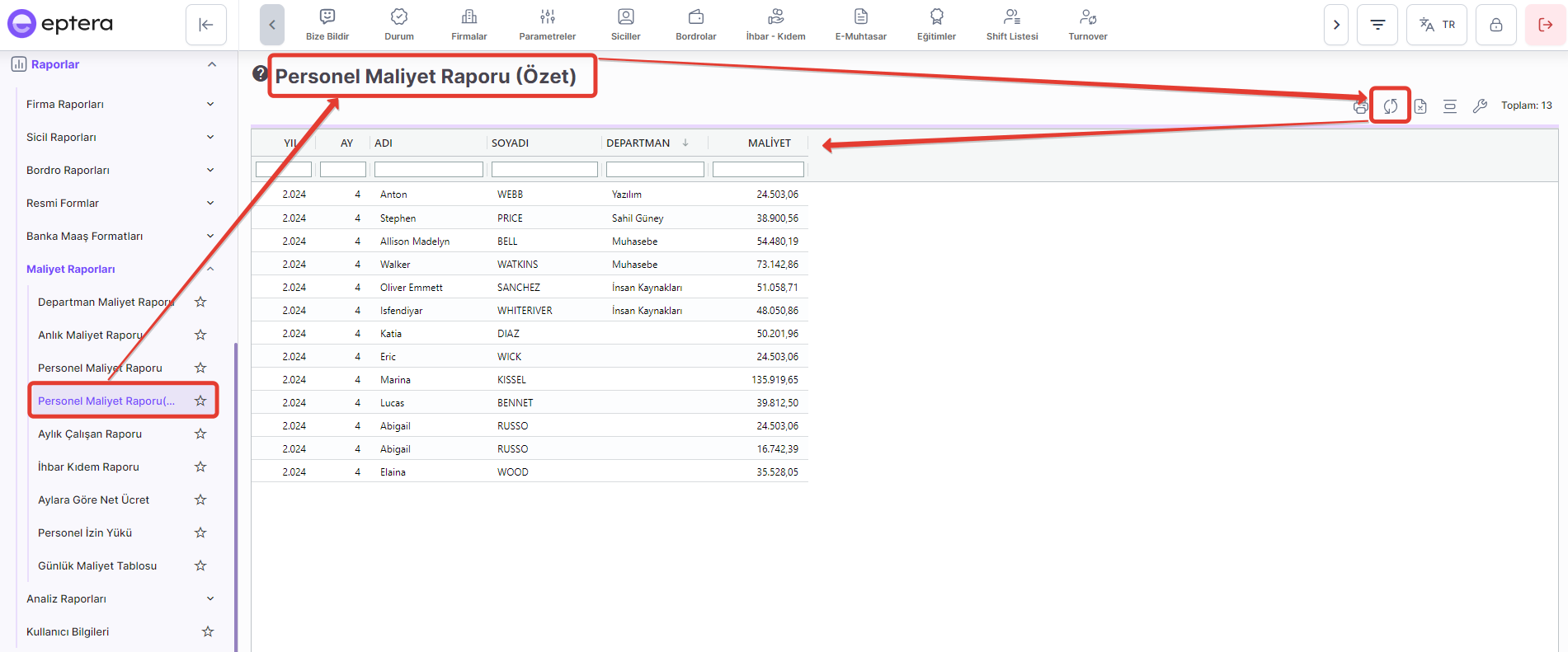
Task: Open the wrench settings icon
Action: [x=1480, y=106]
